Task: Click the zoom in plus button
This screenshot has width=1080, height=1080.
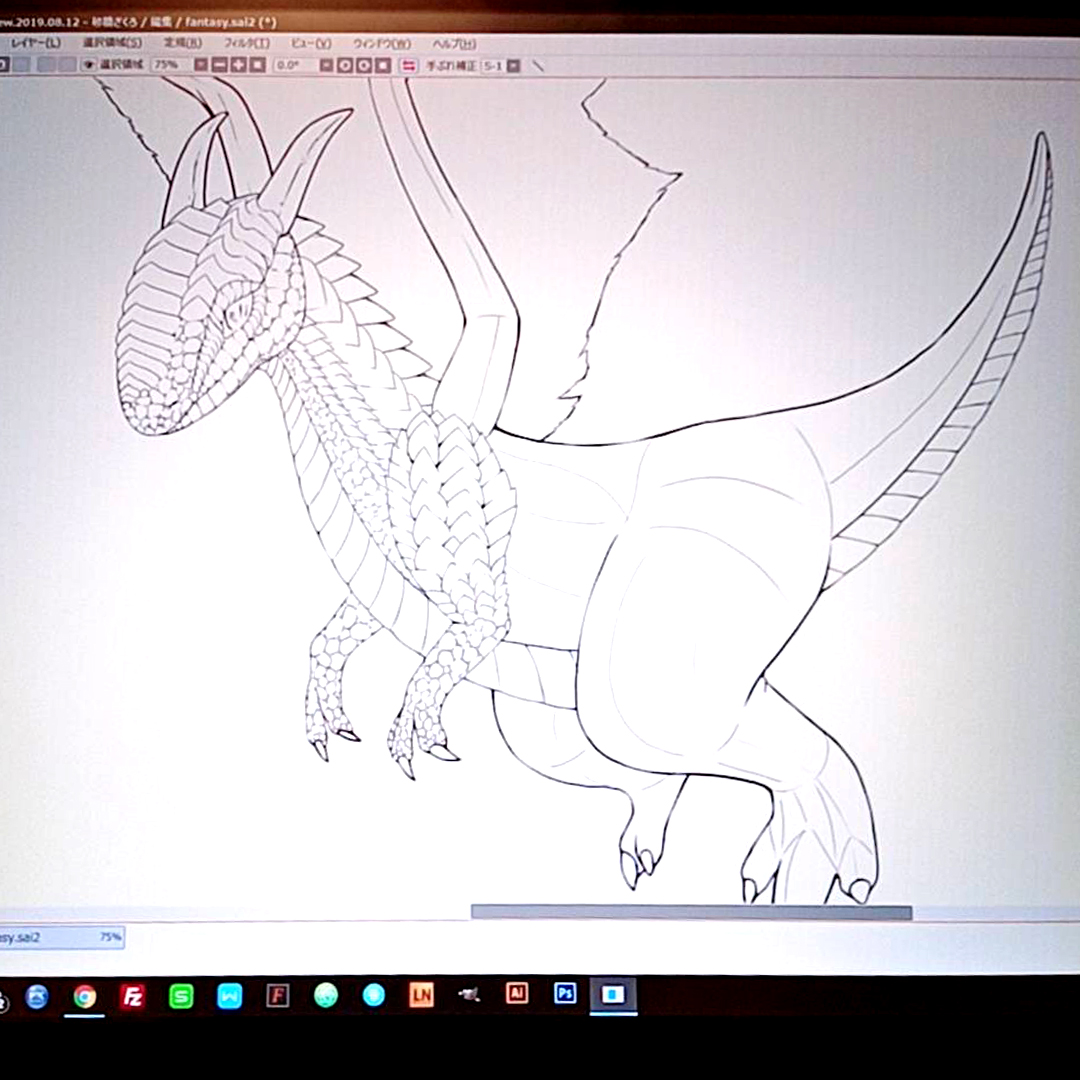Action: coord(239,65)
